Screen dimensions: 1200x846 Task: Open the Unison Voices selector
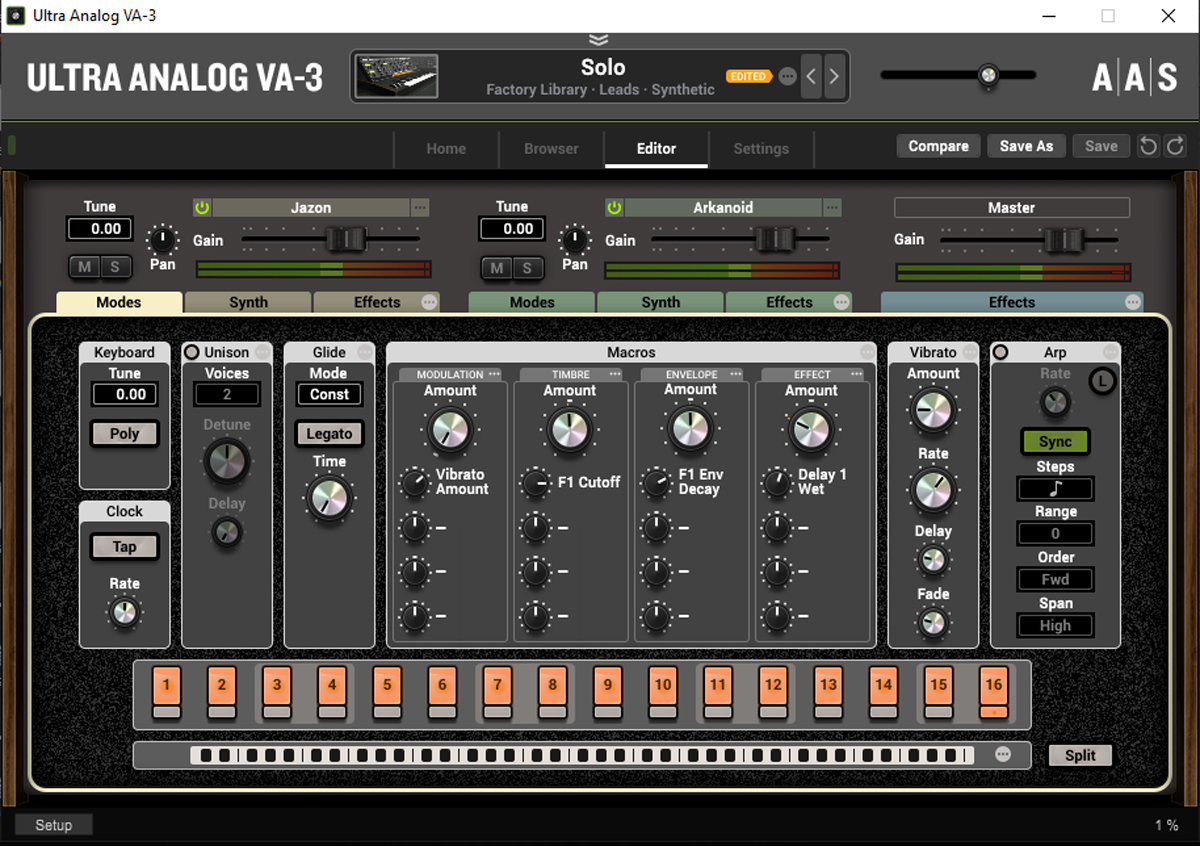coord(227,394)
